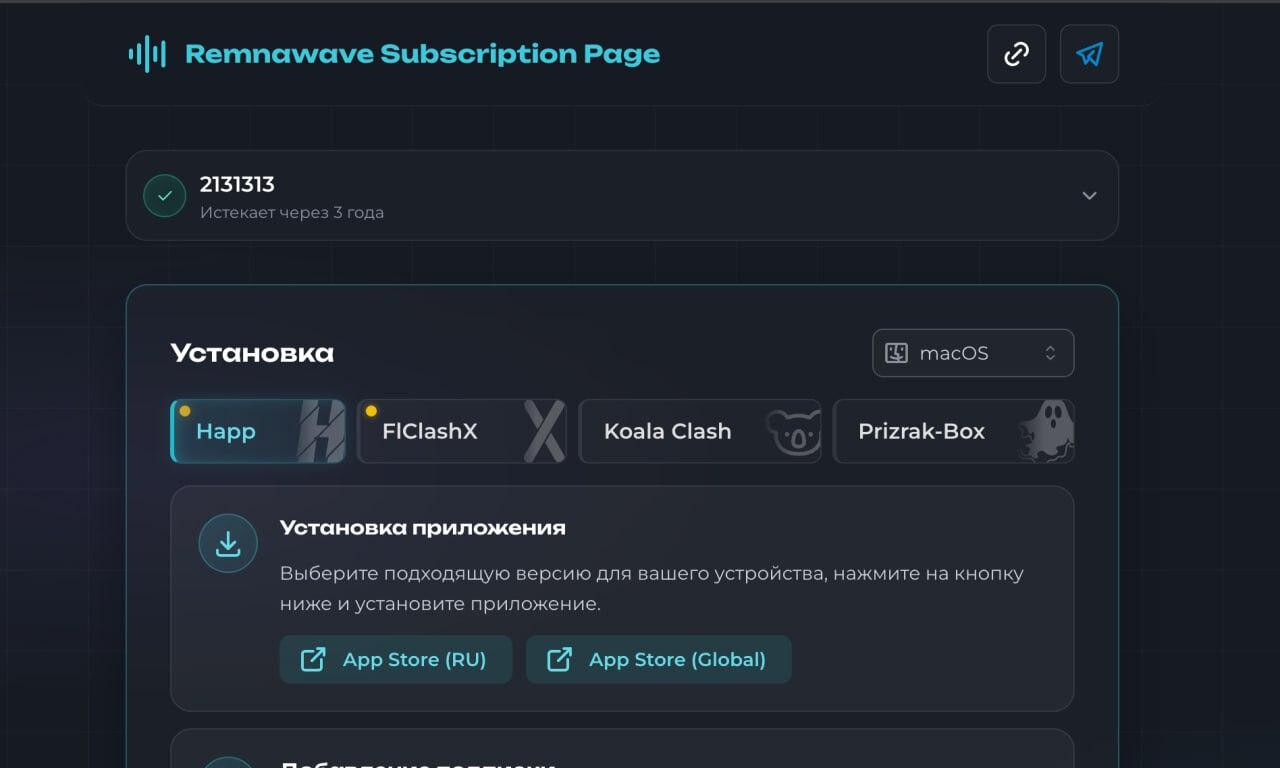Click the copy subscription link icon
Viewport: 1280px width, 768px height.
1016,54
